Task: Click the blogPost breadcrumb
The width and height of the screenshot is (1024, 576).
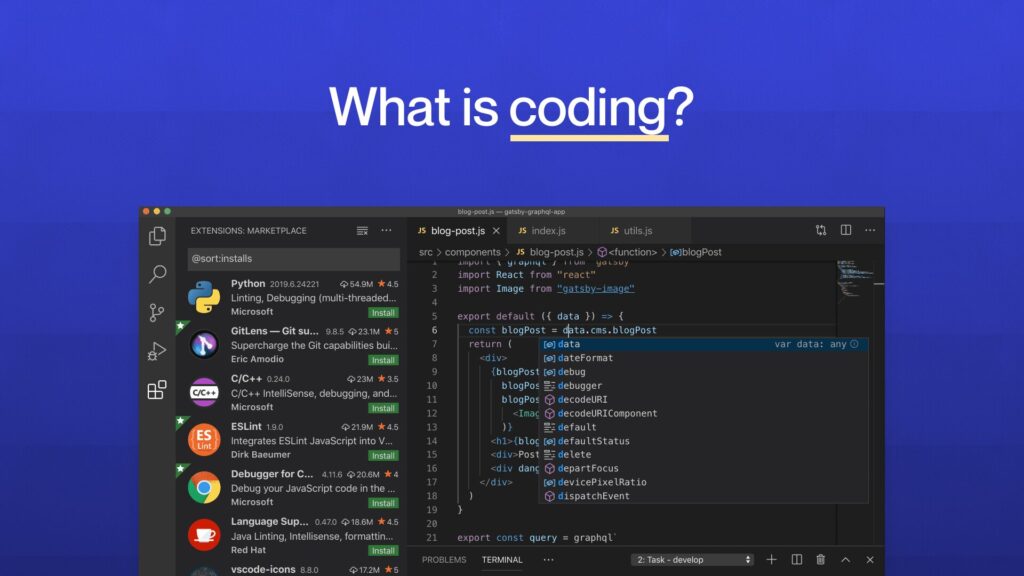Action: 696,252
